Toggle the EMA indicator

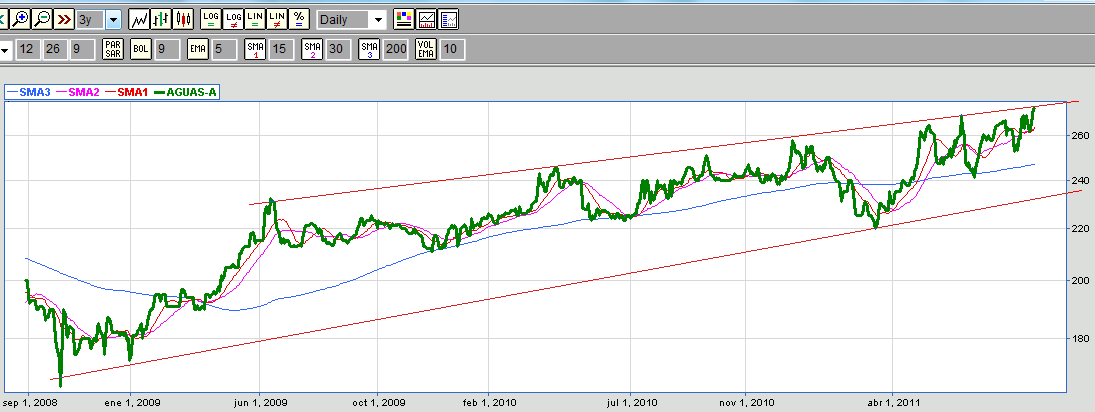(198, 48)
